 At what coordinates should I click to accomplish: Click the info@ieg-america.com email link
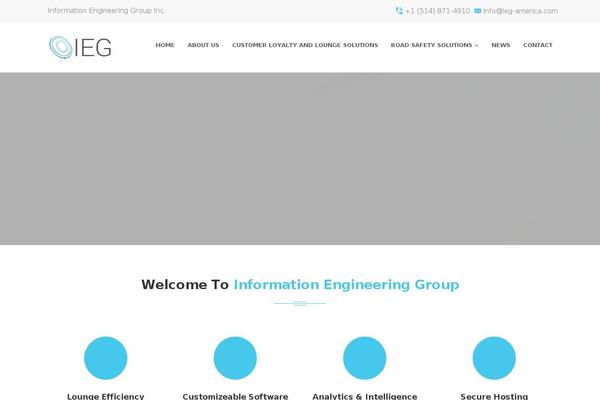tap(520, 11)
